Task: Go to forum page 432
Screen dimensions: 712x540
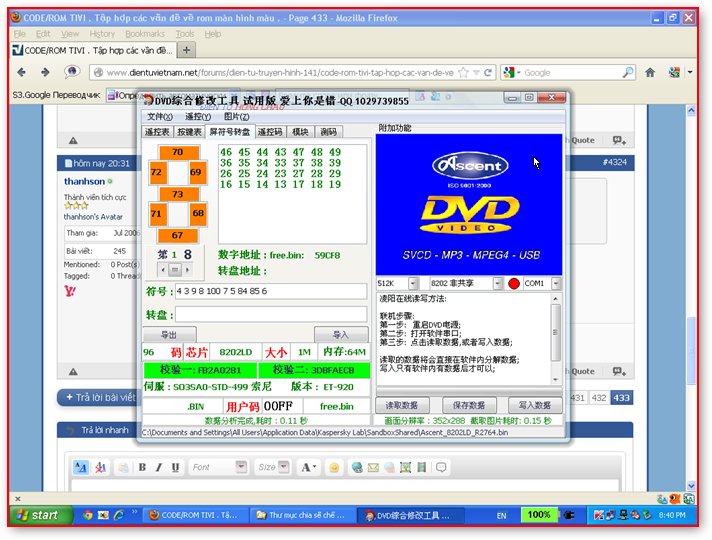Action: [x=599, y=398]
